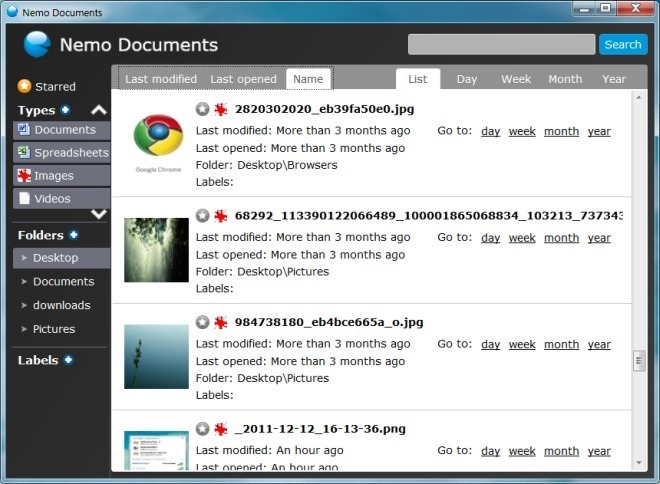The height and width of the screenshot is (484, 660).
Task: Switch to Week view tab
Action: point(516,79)
